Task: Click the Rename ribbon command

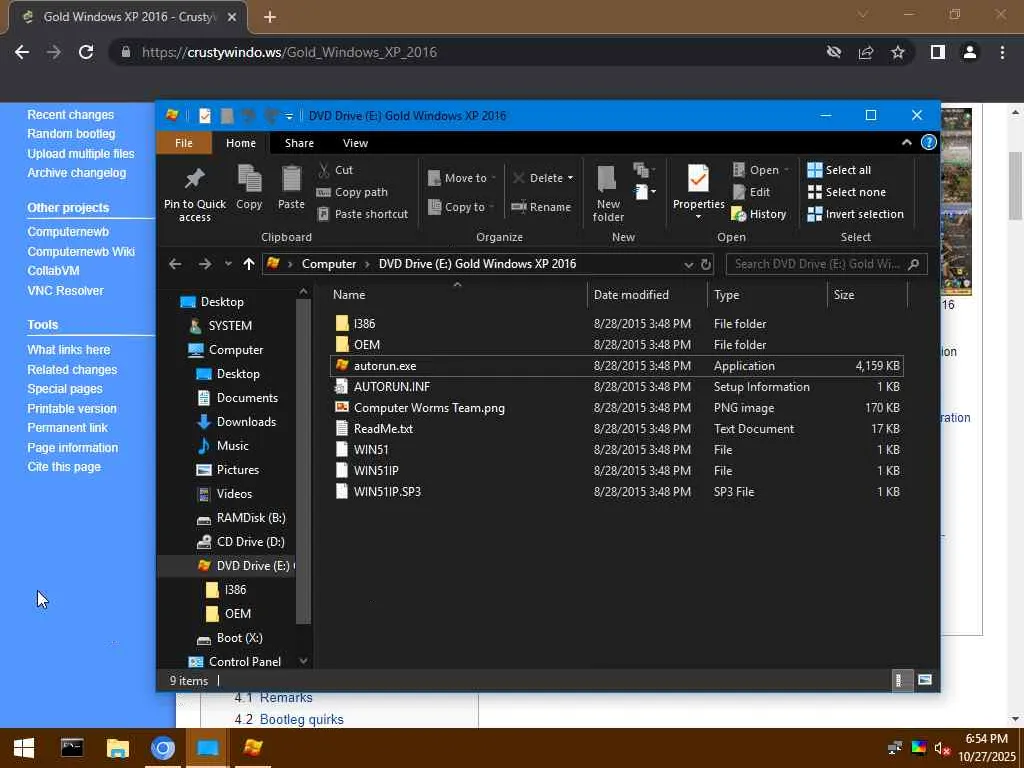Action: click(541, 207)
